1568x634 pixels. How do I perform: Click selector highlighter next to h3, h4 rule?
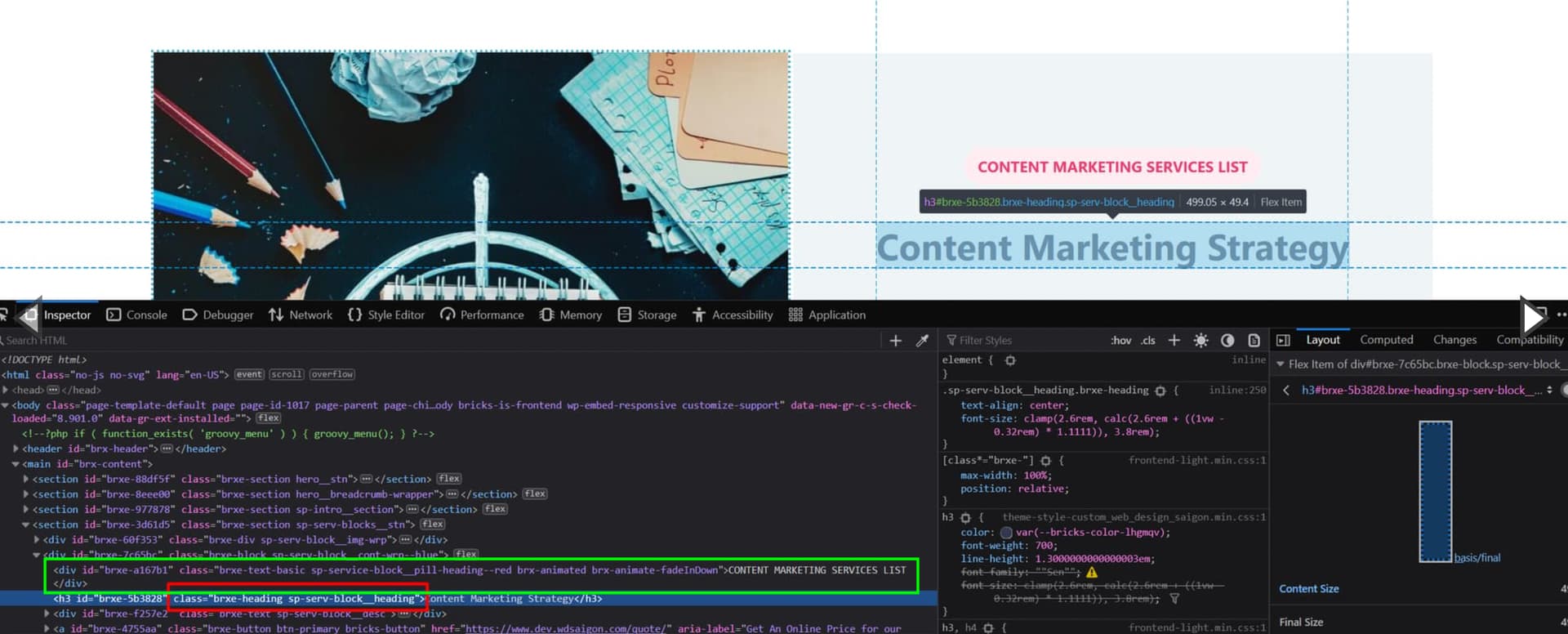coord(988,627)
